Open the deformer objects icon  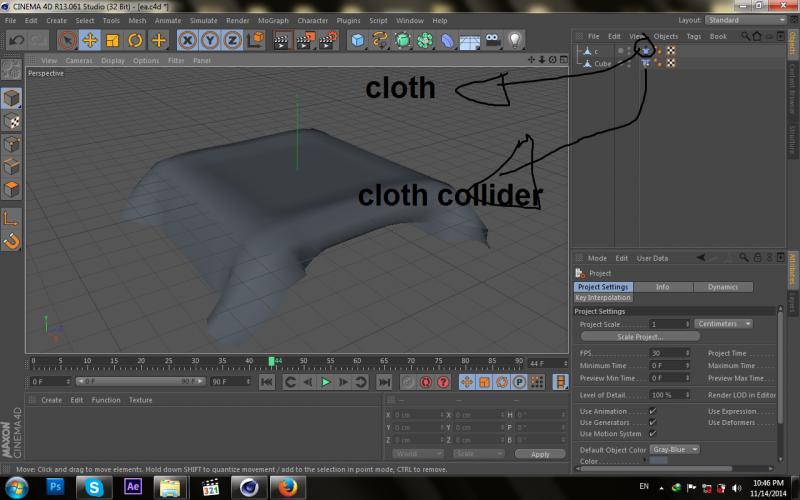pos(447,40)
